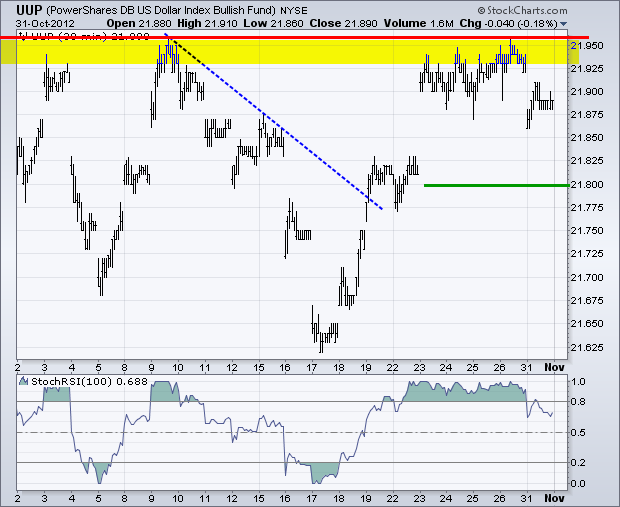Click the Nov label under the StochRSI panel
The width and height of the screenshot is (620, 507).
tap(554, 498)
